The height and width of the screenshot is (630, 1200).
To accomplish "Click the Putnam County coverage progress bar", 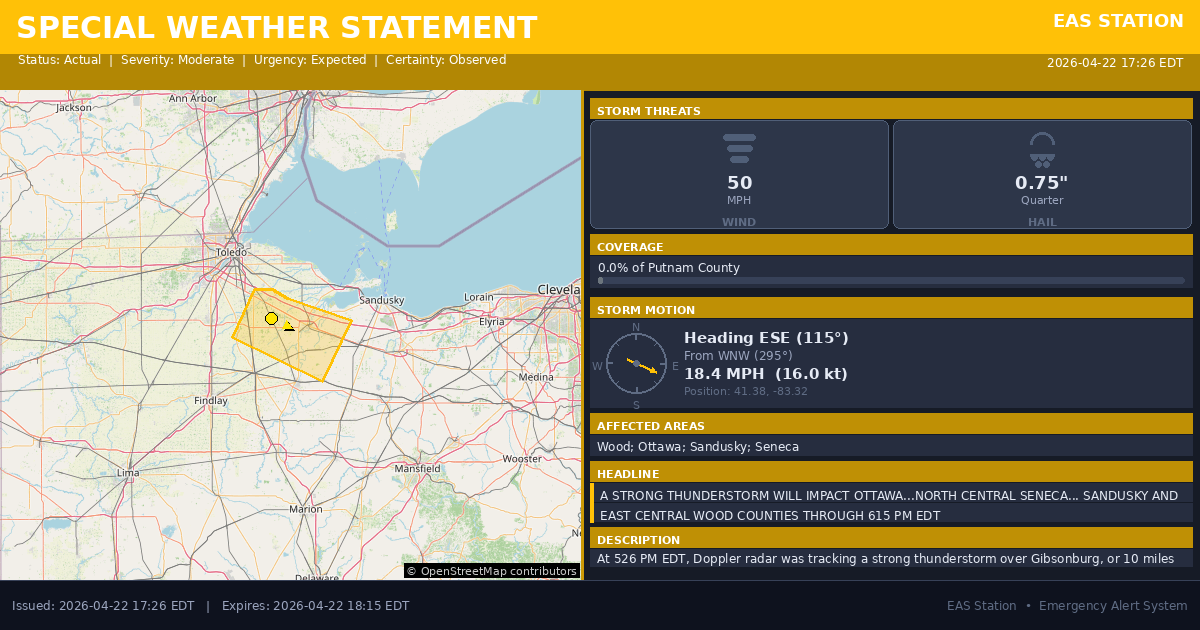I will (890, 281).
